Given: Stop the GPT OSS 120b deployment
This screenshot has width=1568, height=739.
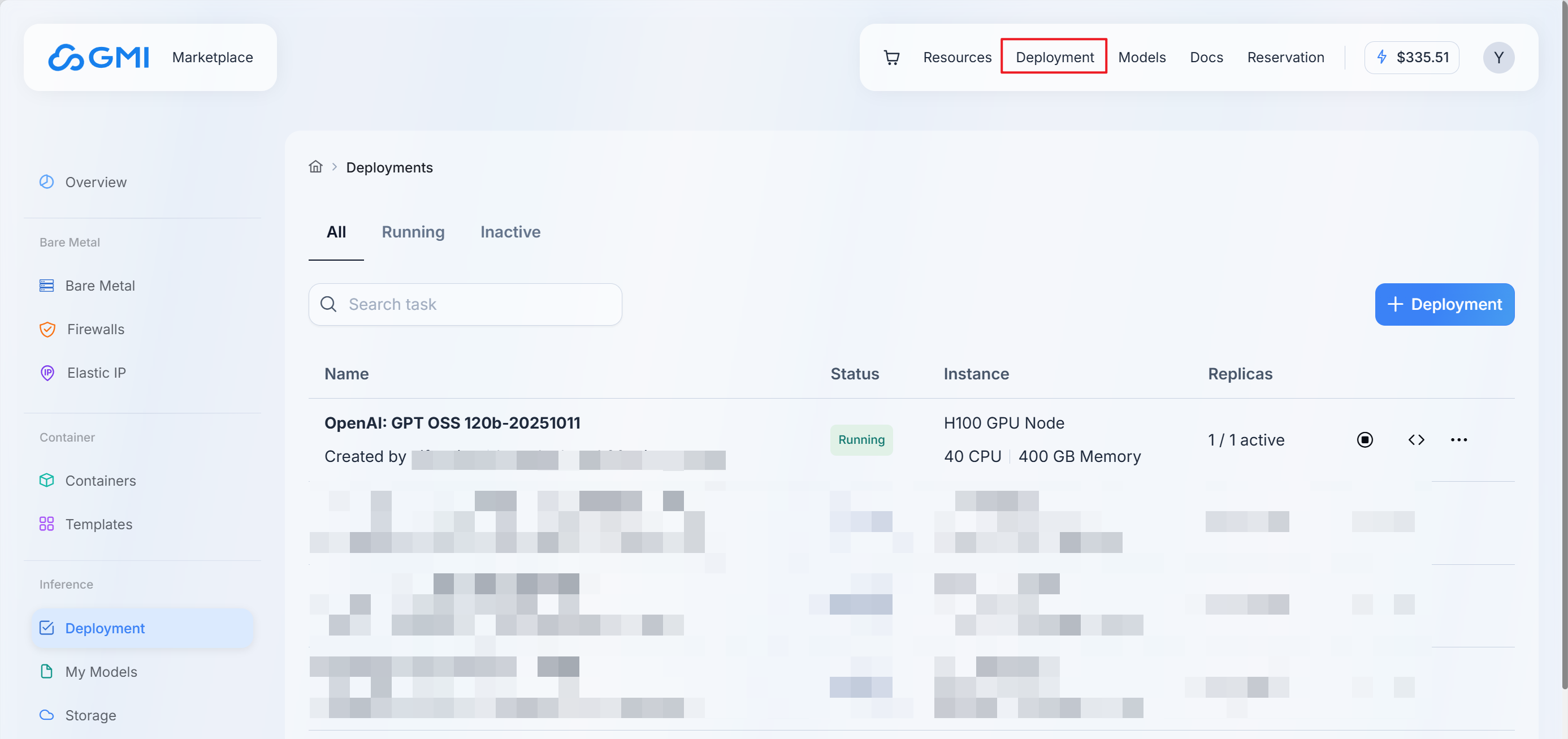Looking at the screenshot, I should (1364, 439).
